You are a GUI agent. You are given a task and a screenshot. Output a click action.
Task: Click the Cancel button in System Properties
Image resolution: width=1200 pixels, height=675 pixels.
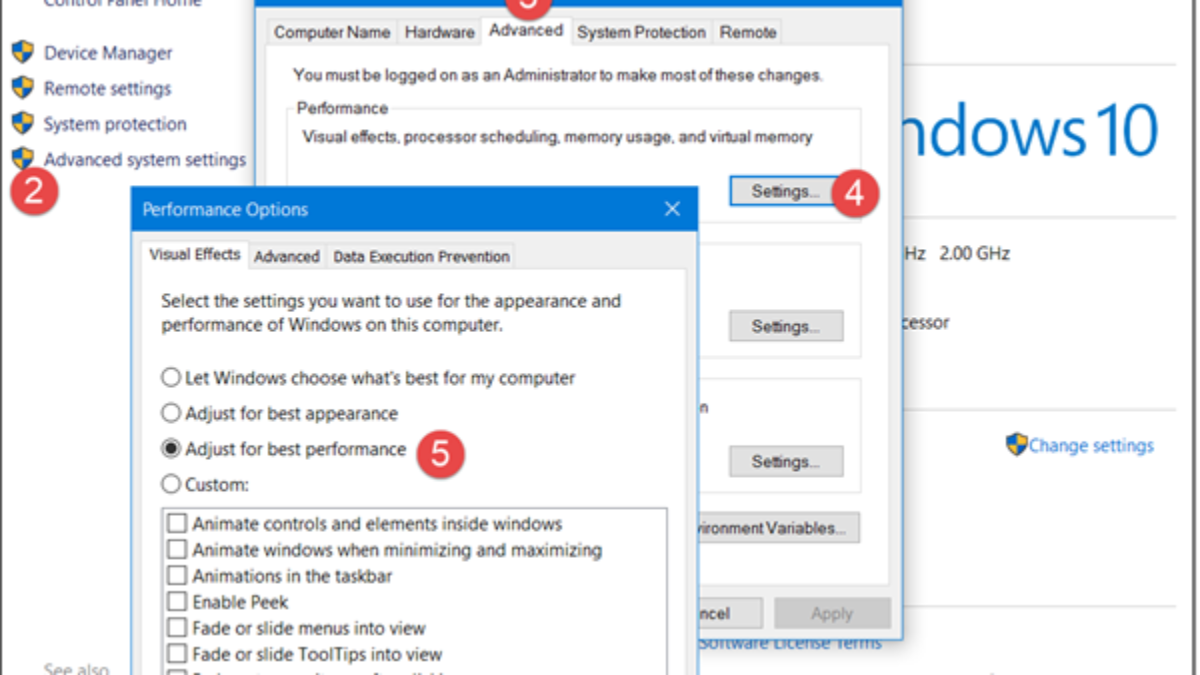coord(730,614)
